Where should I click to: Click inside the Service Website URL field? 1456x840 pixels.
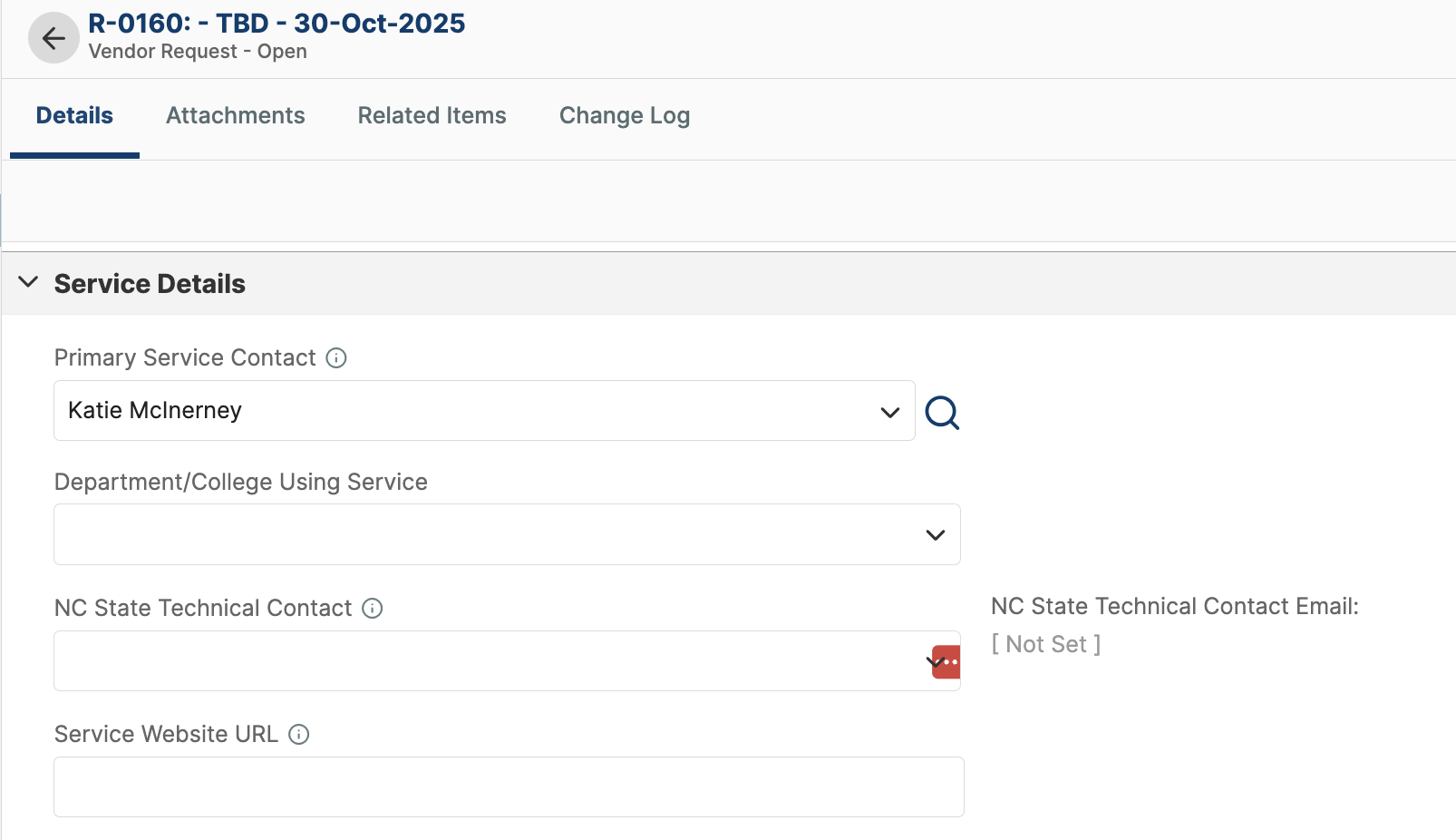pyautogui.click(x=508, y=786)
